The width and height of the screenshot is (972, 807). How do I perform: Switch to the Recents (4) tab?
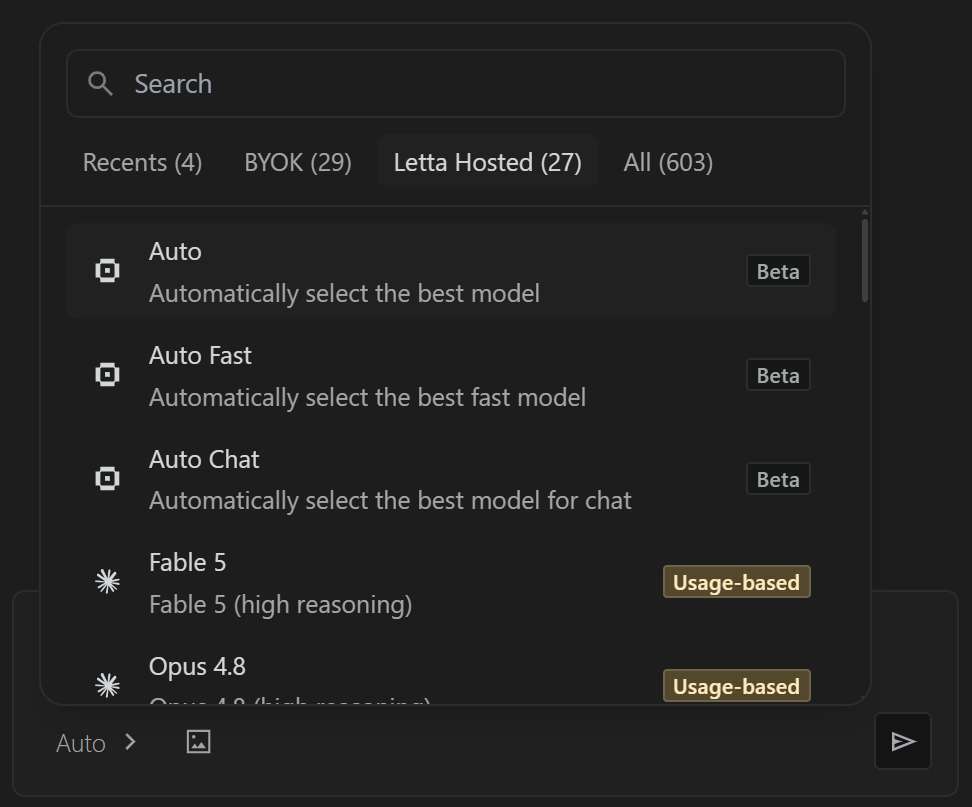tap(143, 162)
